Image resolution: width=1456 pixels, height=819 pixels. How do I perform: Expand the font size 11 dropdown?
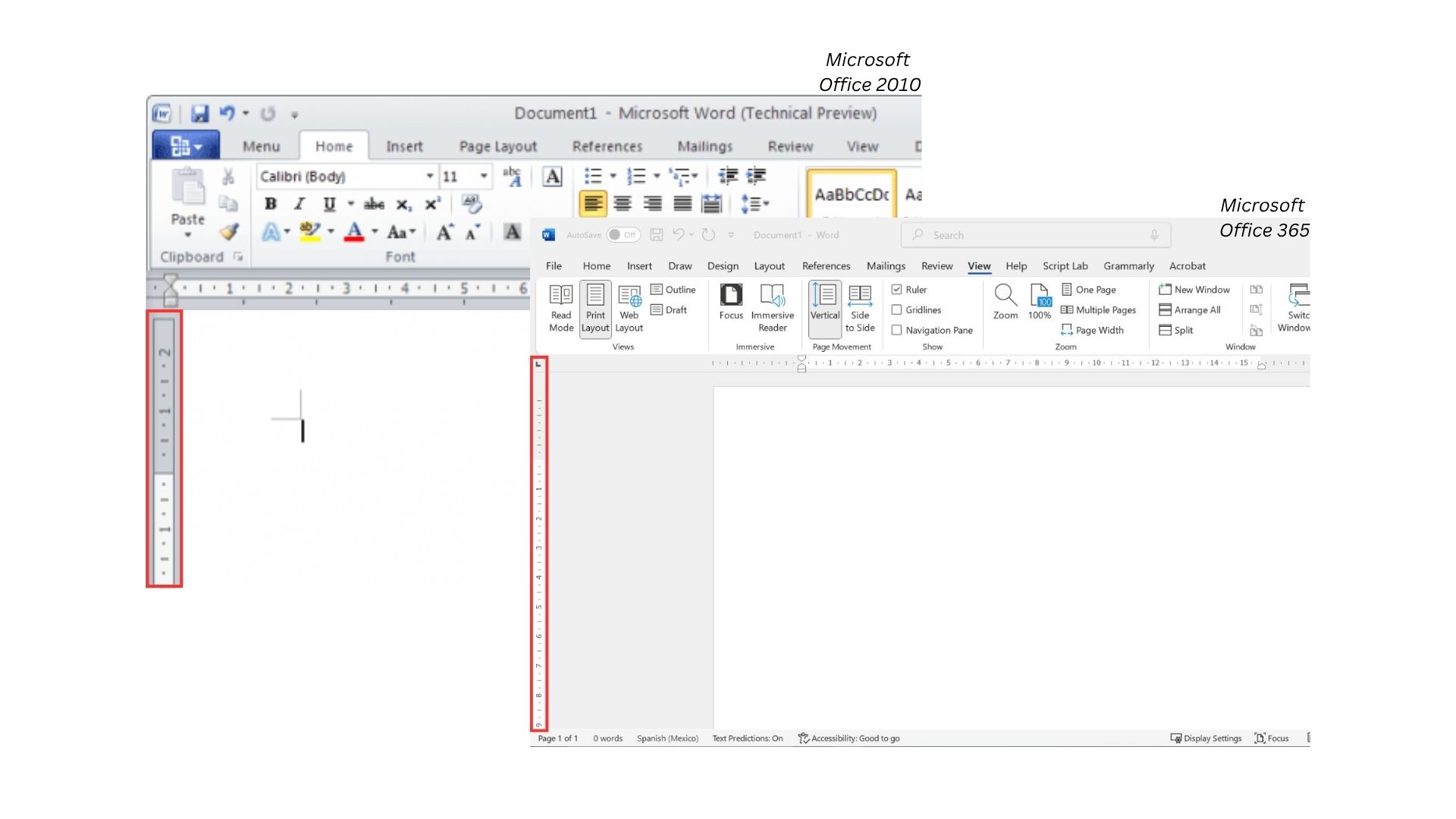coord(483,176)
